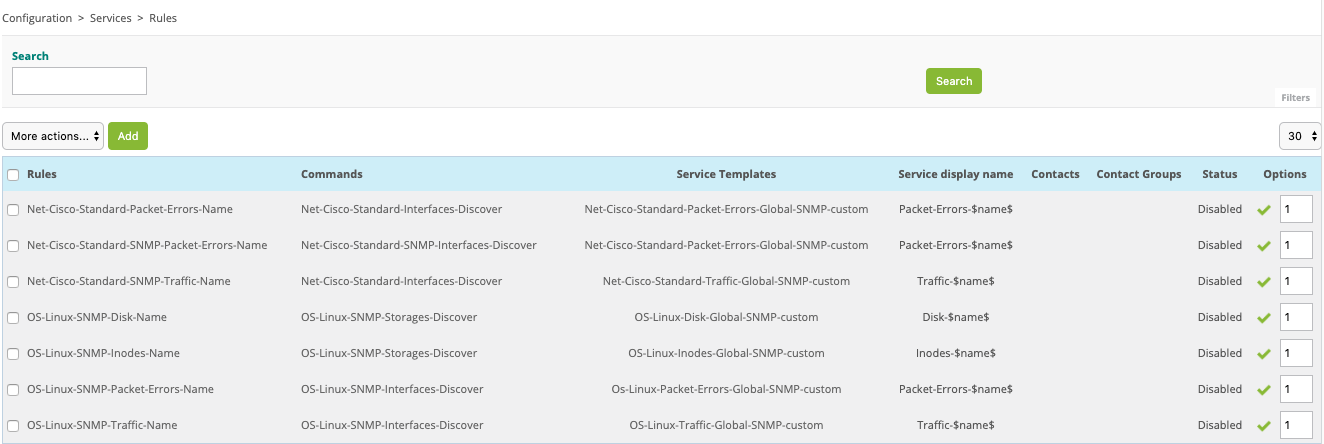This screenshot has width=1324, height=444.
Task: Focus the Search text input field
Action: tap(79, 81)
